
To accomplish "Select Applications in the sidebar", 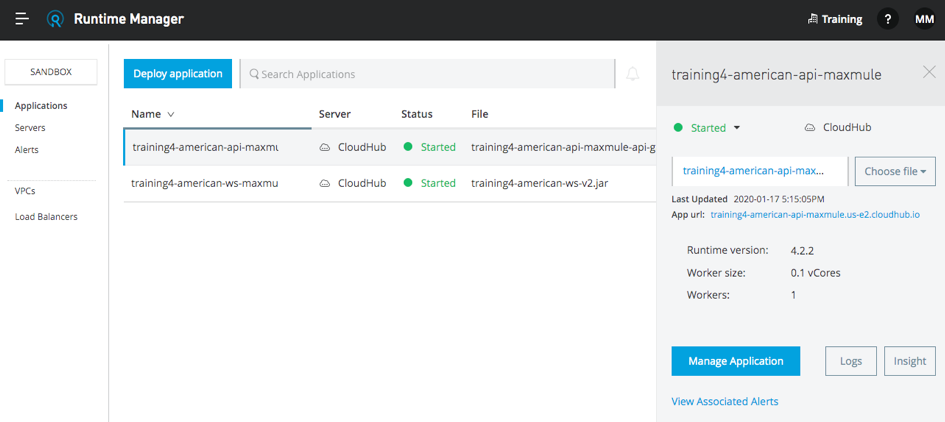I will point(41,106).
